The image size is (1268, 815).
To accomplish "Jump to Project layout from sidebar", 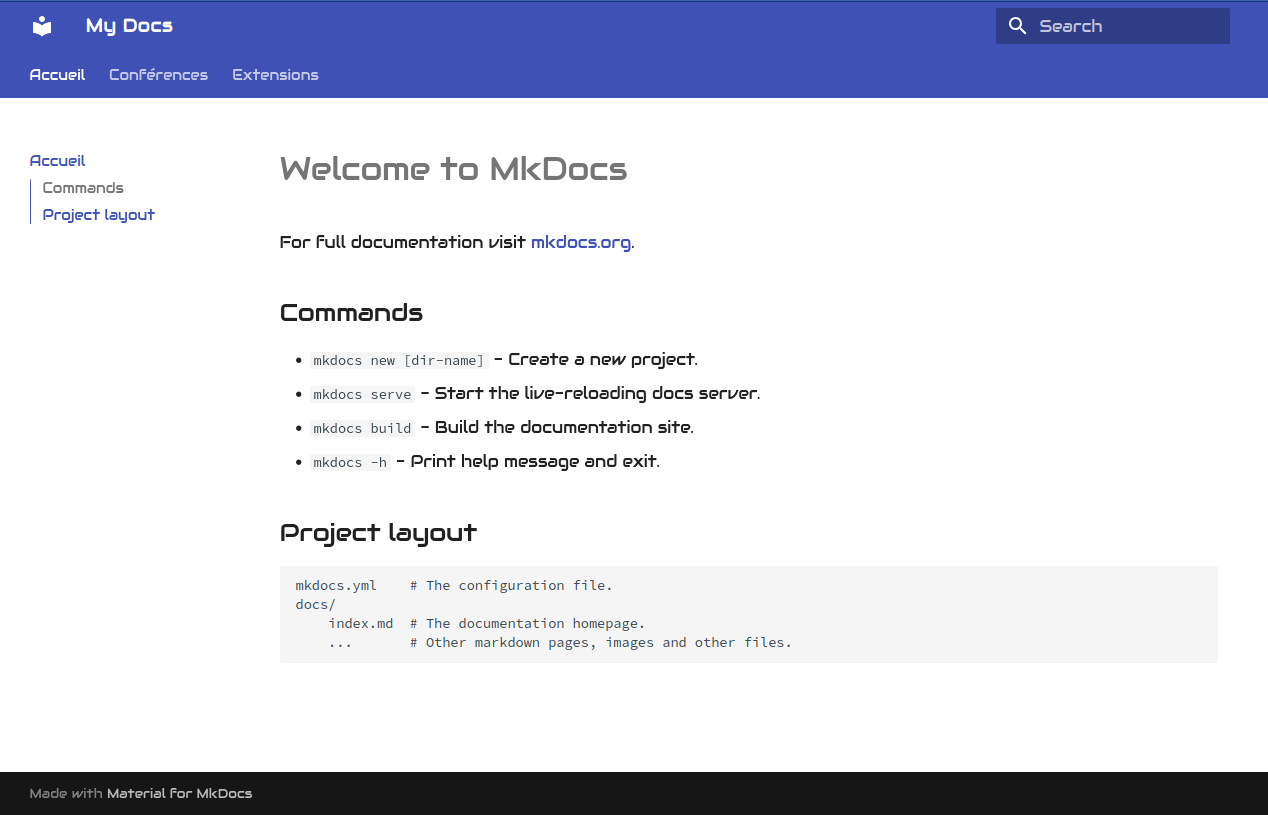I will coord(98,215).
